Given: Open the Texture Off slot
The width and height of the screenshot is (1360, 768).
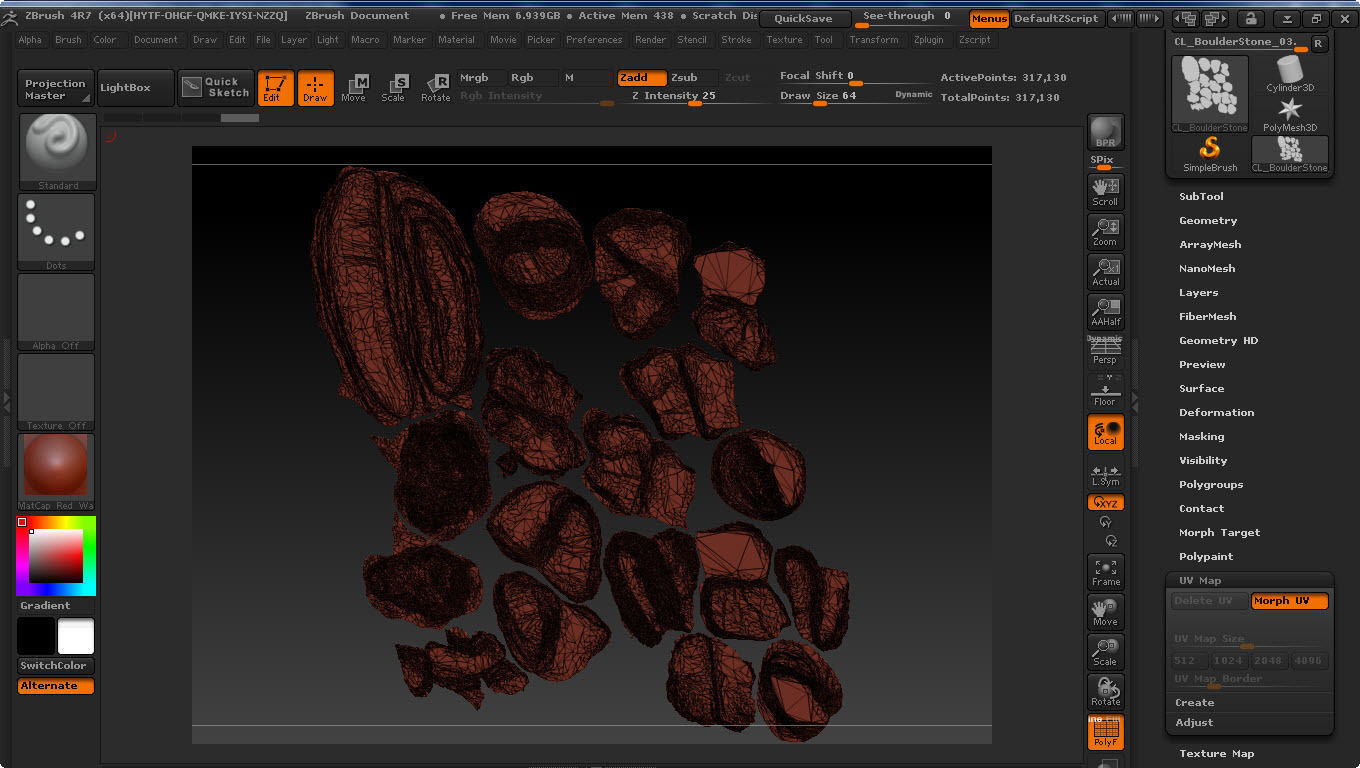Looking at the screenshot, I should (57, 392).
